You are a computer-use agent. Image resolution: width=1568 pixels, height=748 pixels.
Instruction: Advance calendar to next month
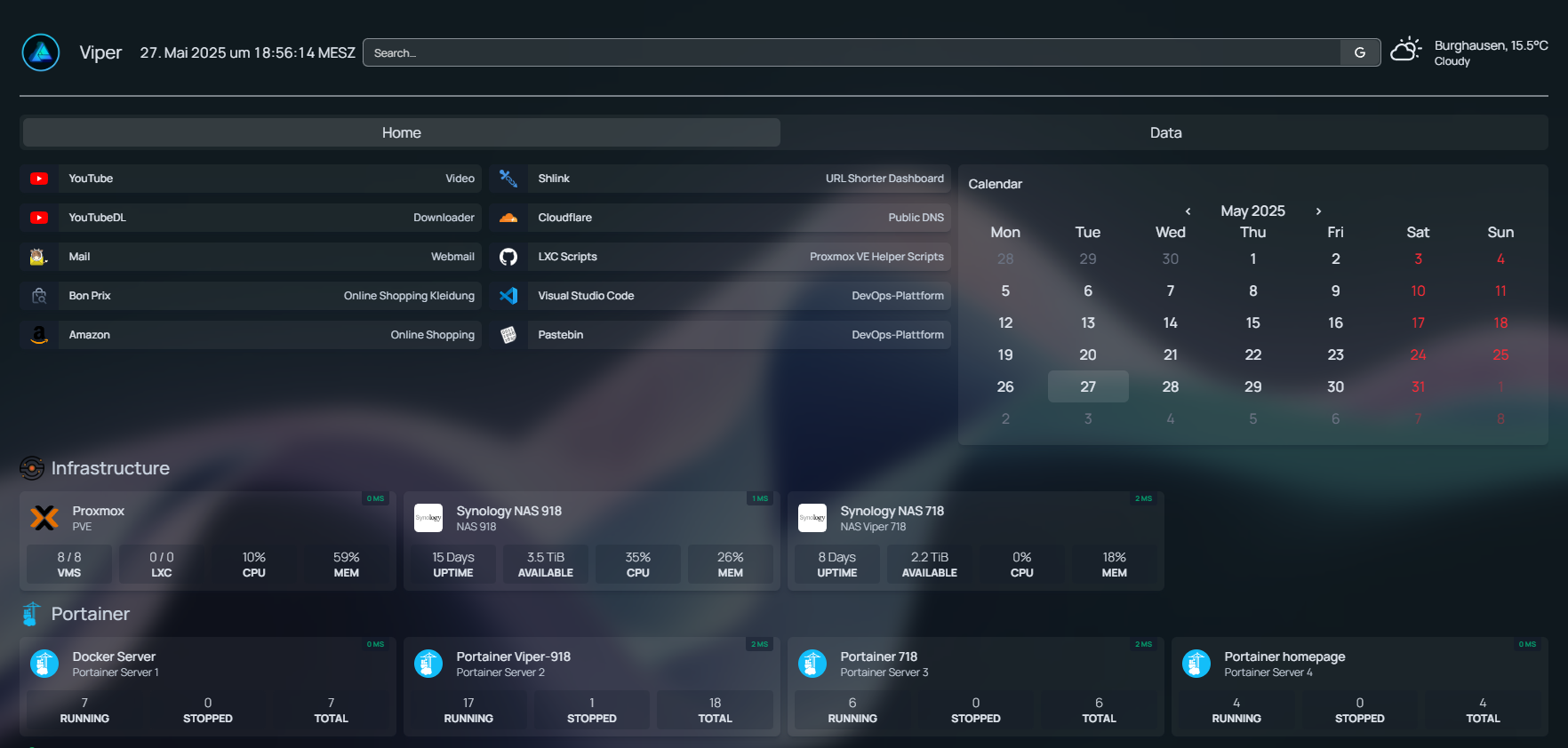pos(1318,211)
